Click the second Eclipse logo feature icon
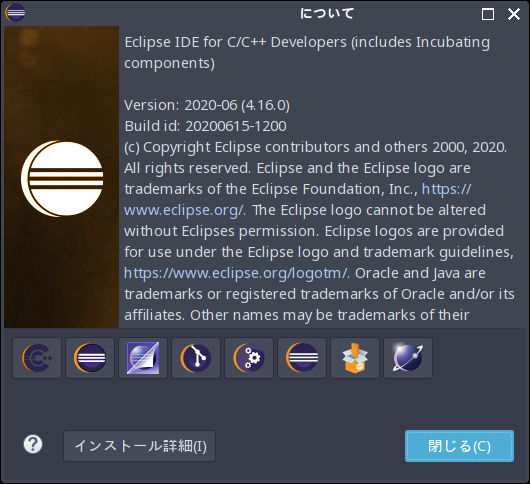Screen dimensions: 530x484 click(x=90, y=358)
